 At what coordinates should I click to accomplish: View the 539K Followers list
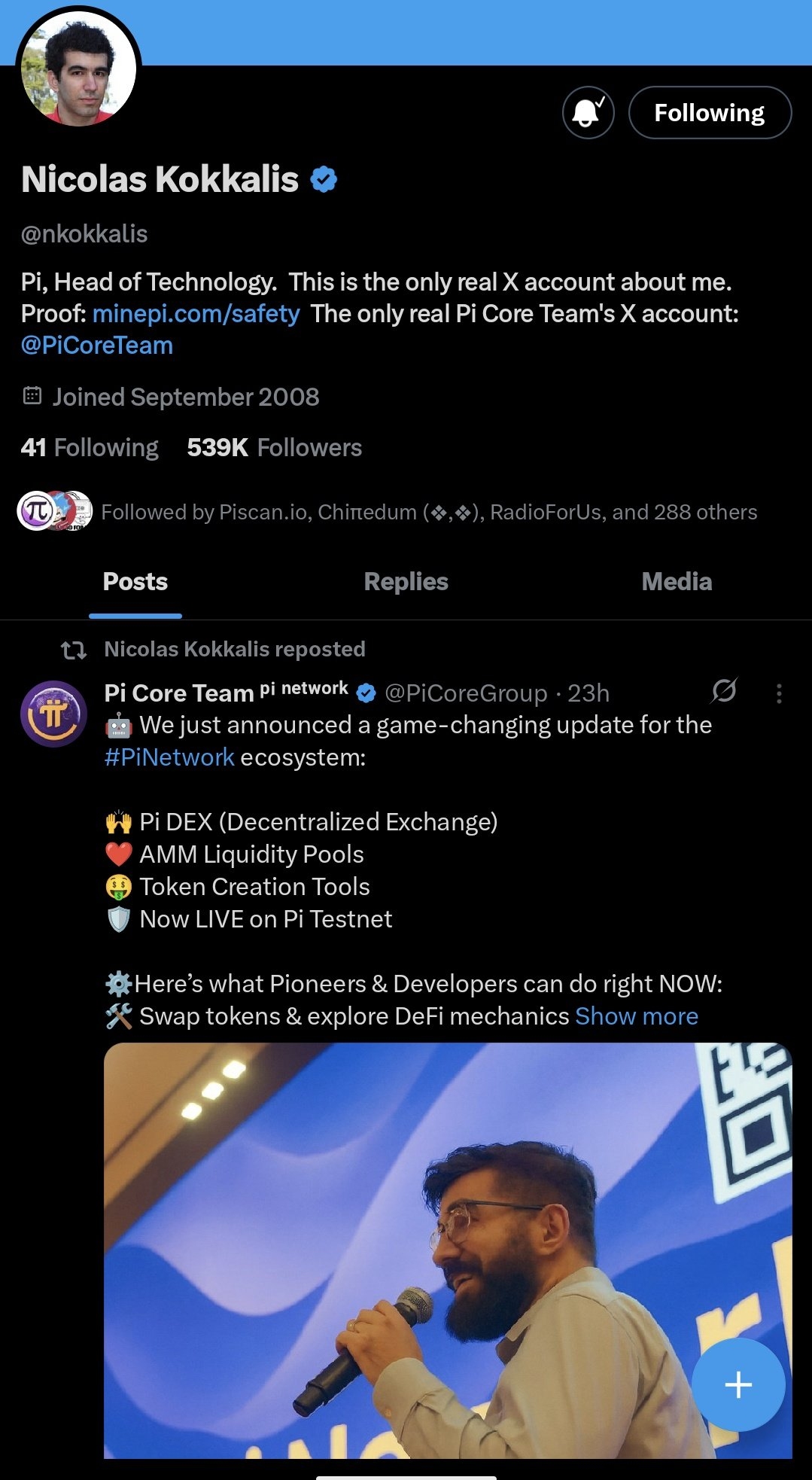point(274,448)
